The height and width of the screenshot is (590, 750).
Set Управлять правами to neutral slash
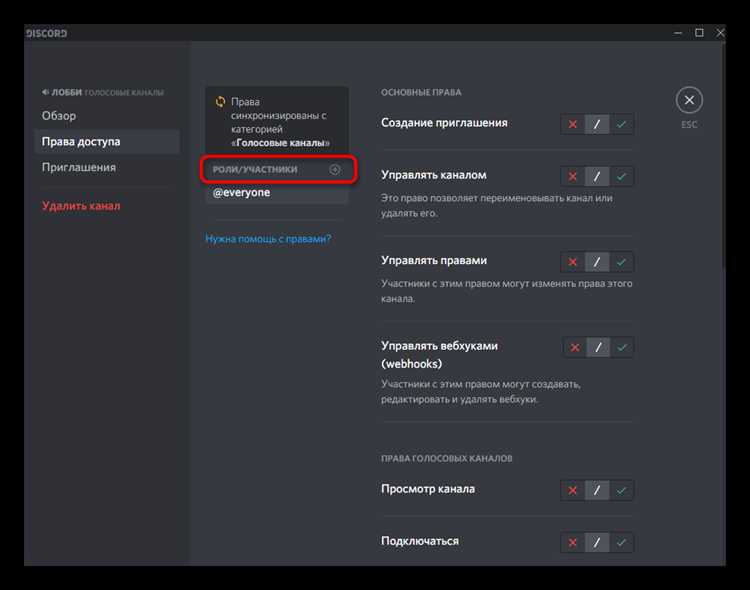(x=597, y=262)
